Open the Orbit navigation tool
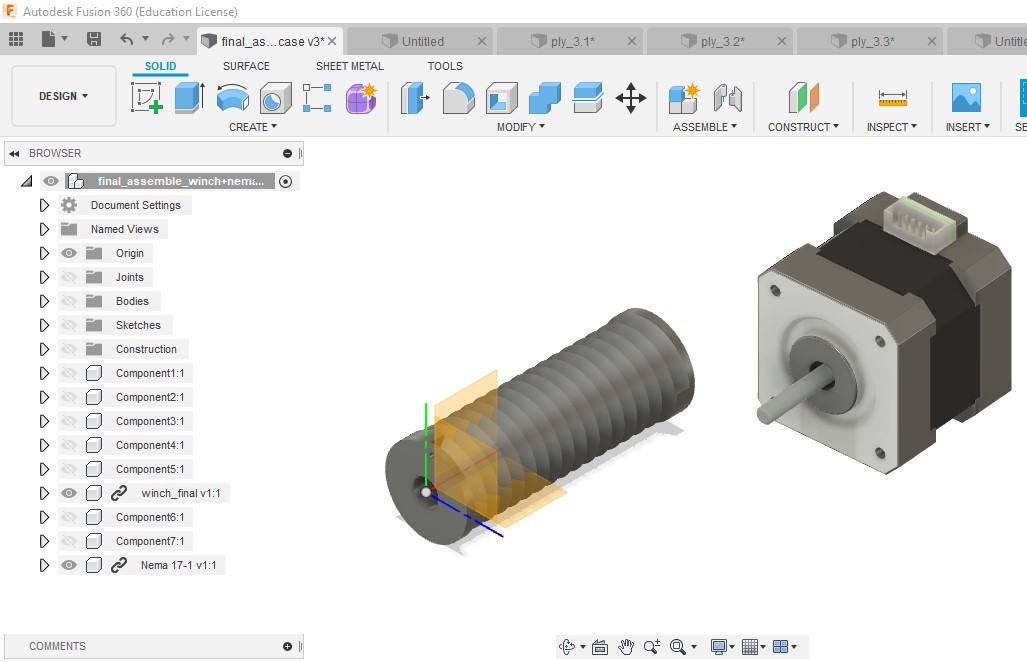The image size is (1027, 662). click(567, 647)
